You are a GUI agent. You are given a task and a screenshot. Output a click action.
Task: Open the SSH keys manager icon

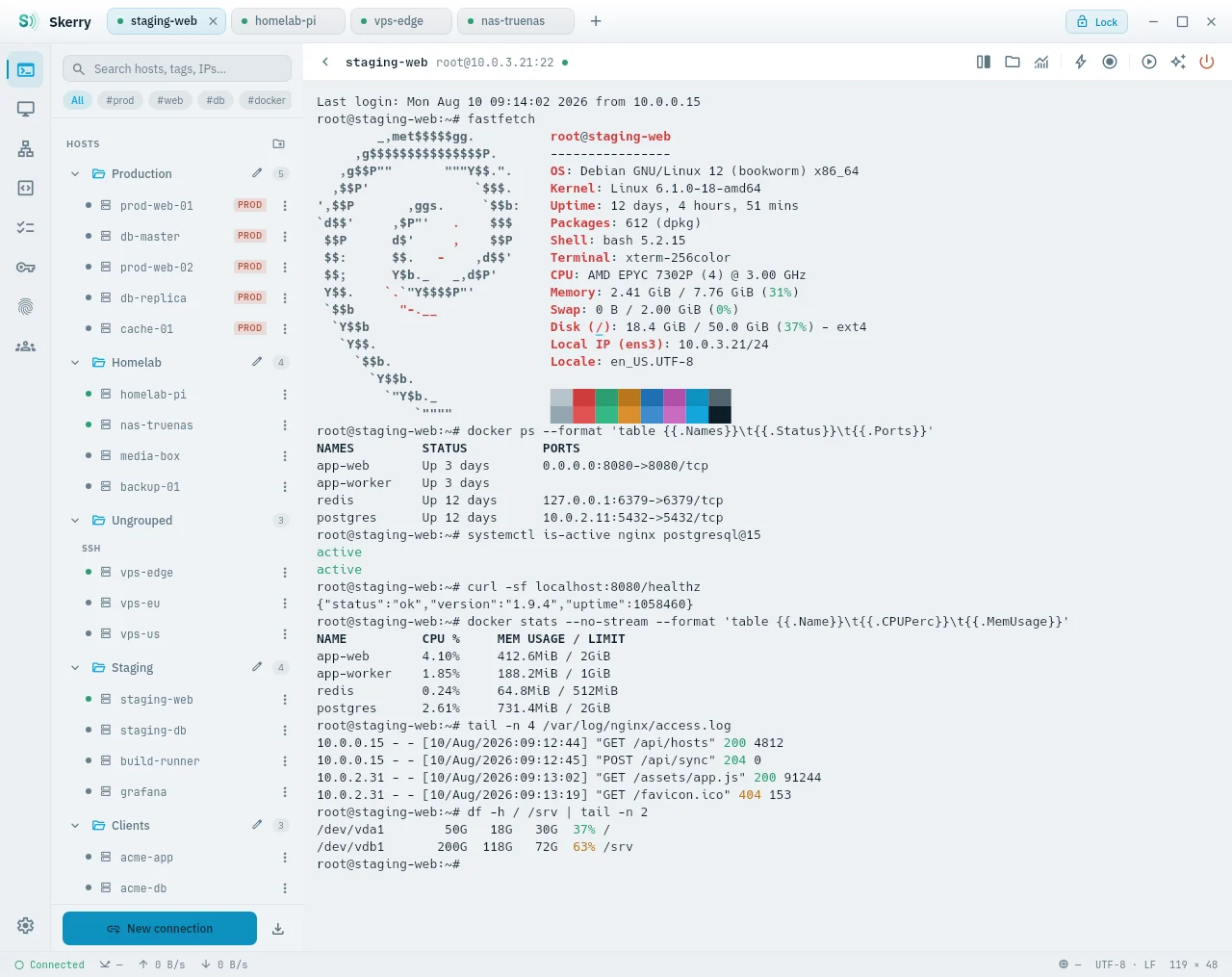tap(26, 267)
